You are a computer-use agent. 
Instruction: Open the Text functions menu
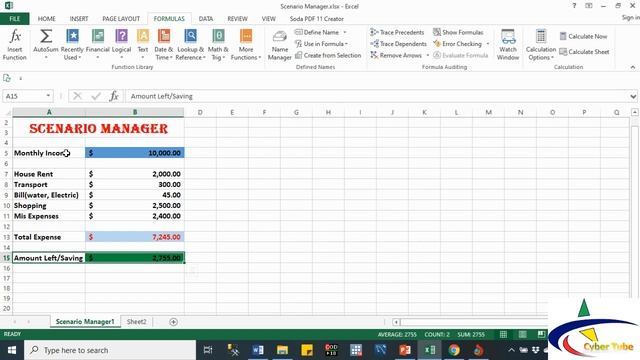pyautogui.click(x=142, y=44)
